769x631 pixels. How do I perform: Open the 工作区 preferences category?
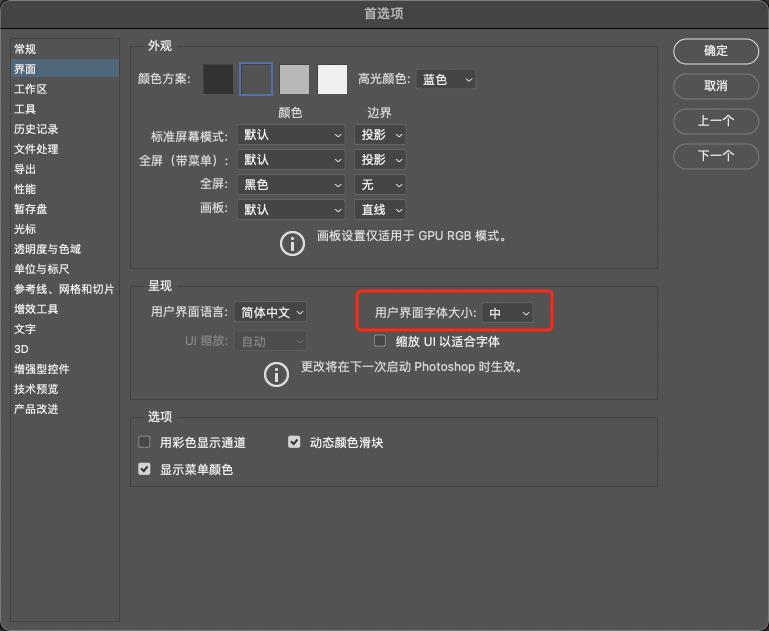pos(65,89)
